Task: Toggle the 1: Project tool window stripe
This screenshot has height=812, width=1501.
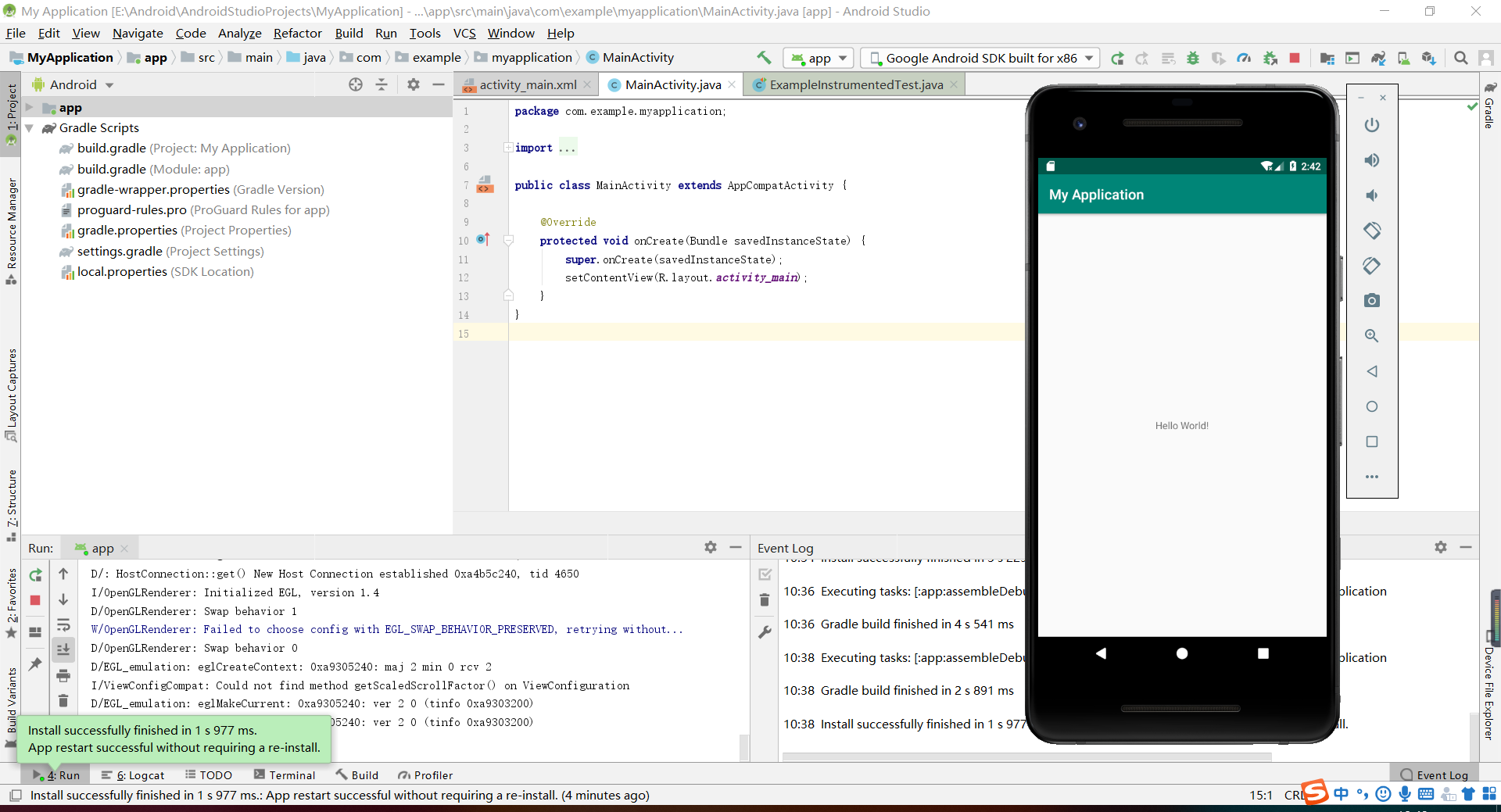Action: pyautogui.click(x=11, y=107)
